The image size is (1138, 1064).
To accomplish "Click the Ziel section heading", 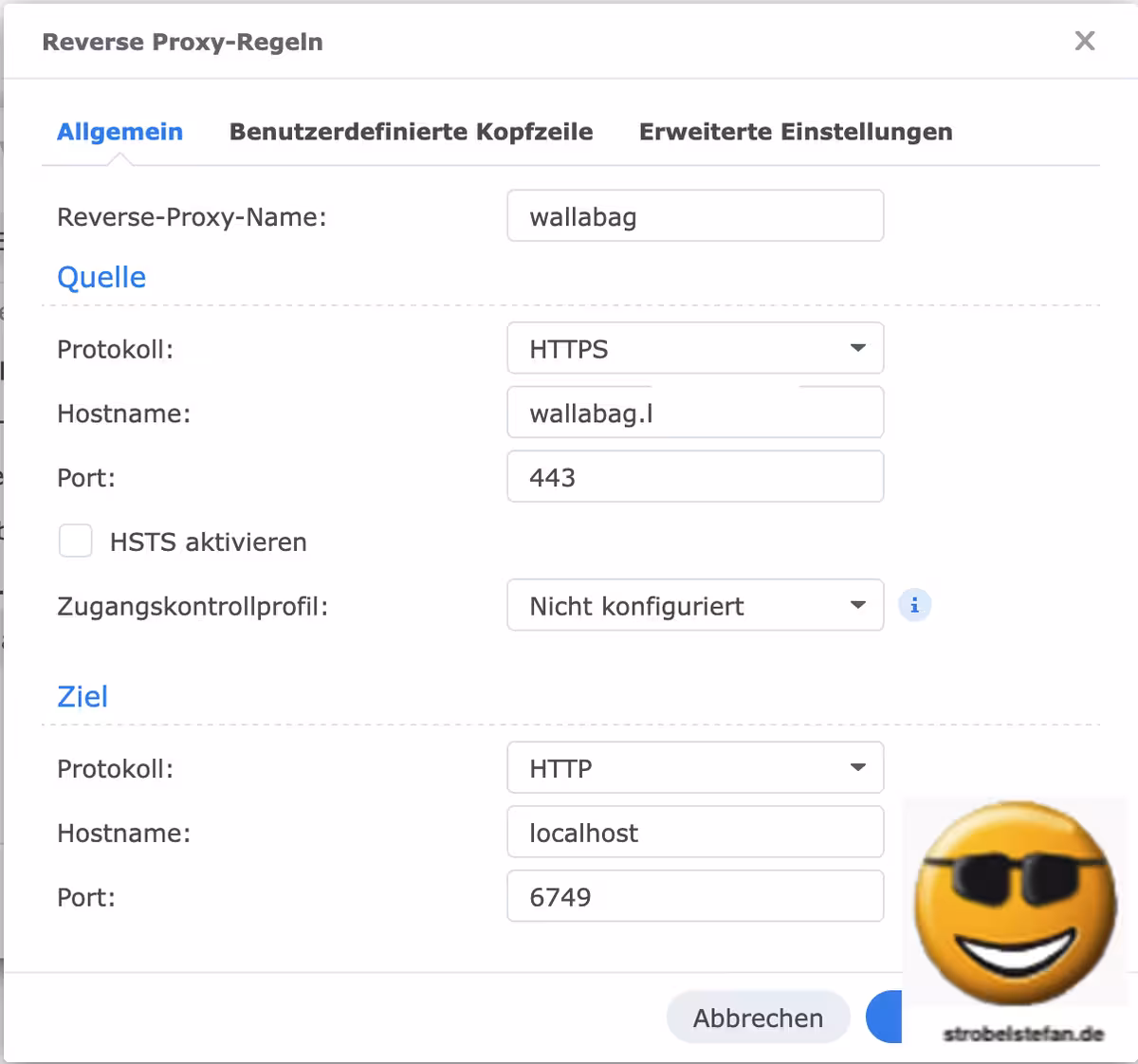I will pyautogui.click(x=83, y=696).
